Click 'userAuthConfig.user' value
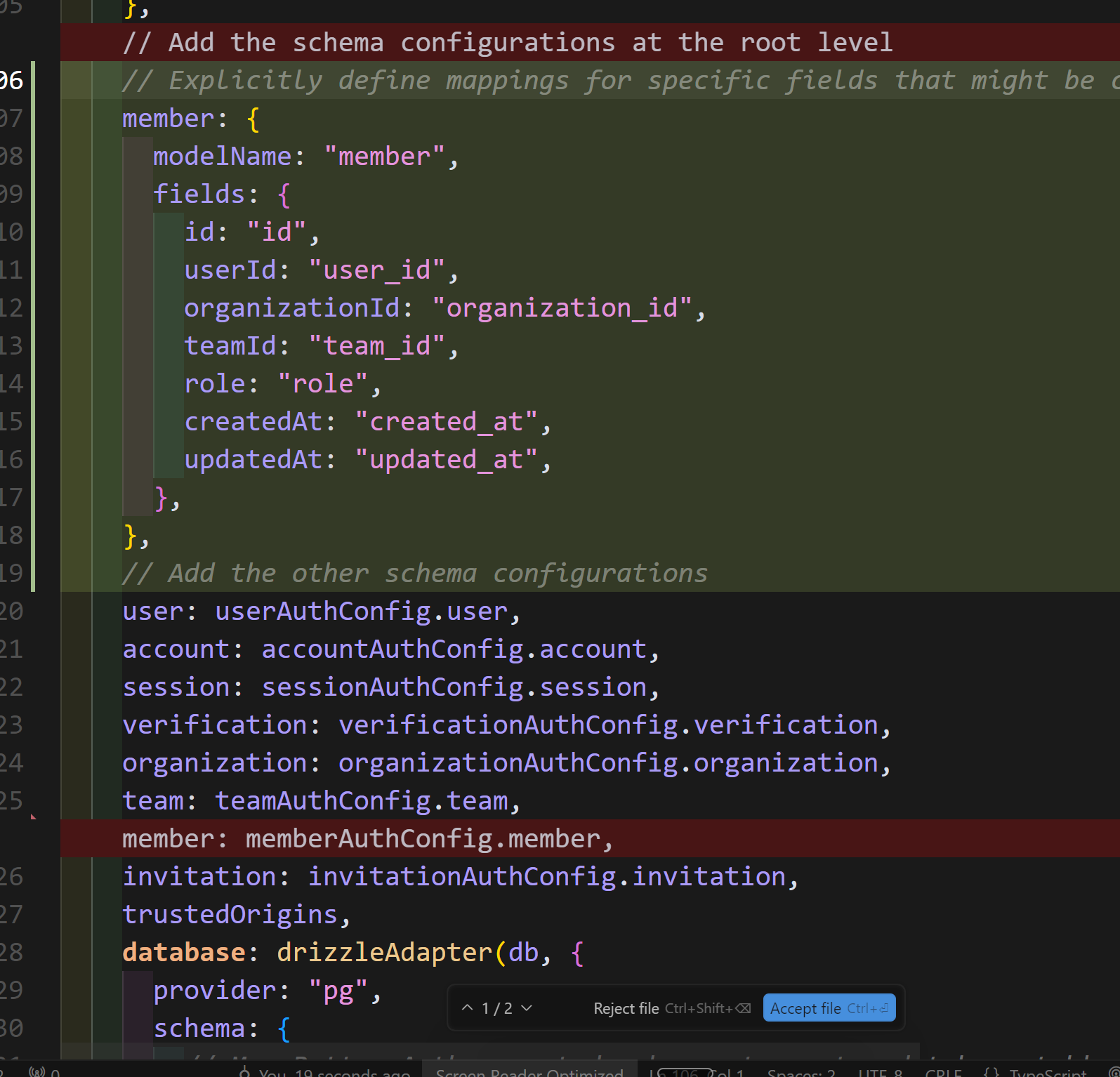Viewport: 1120px width, 1077px height. pyautogui.click(x=361, y=612)
